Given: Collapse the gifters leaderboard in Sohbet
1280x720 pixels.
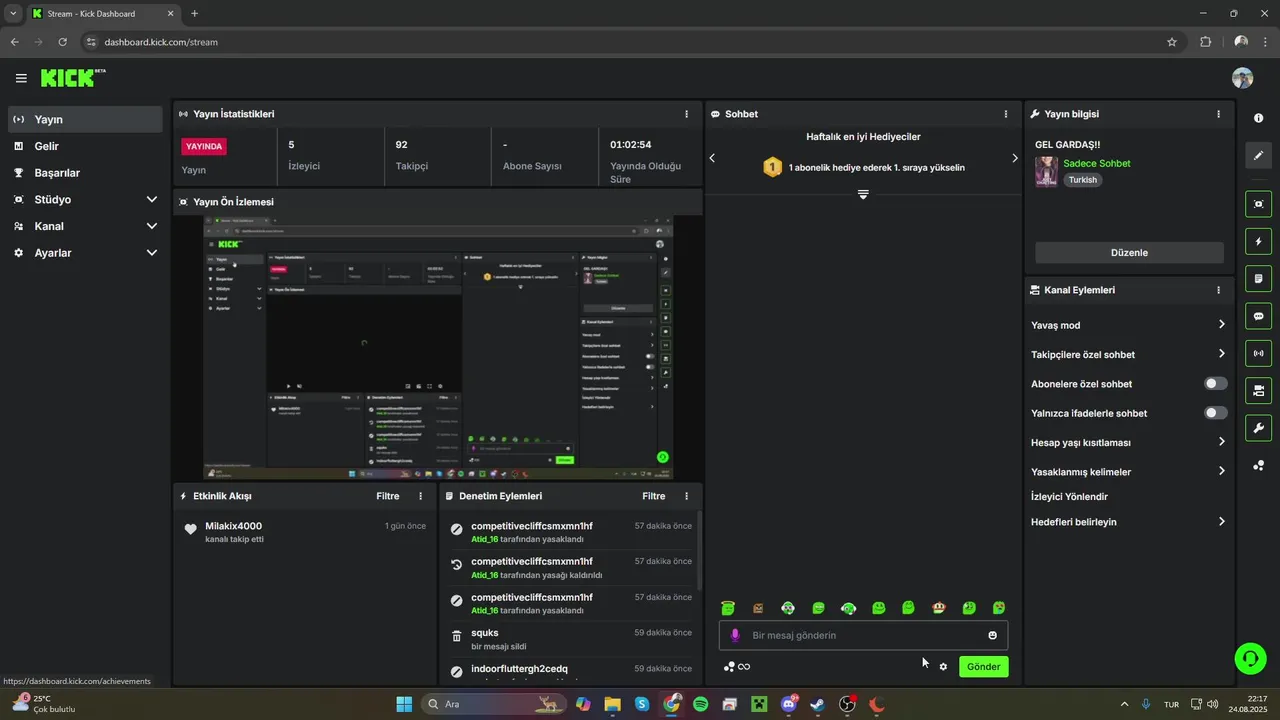Looking at the screenshot, I should (863, 194).
